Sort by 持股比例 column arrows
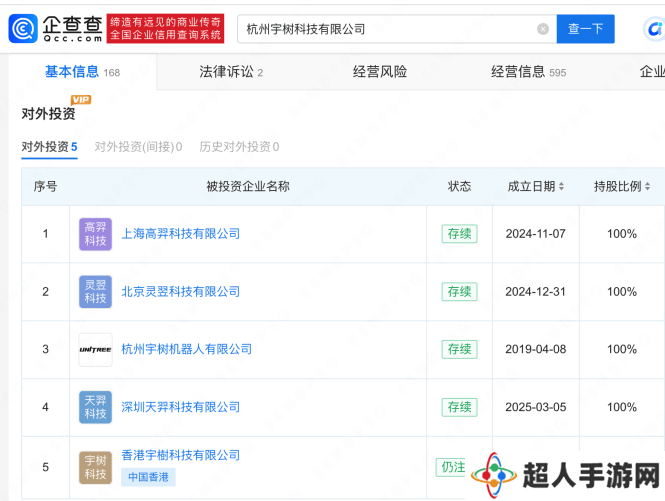Viewport: 665px width, 501px height. point(647,186)
